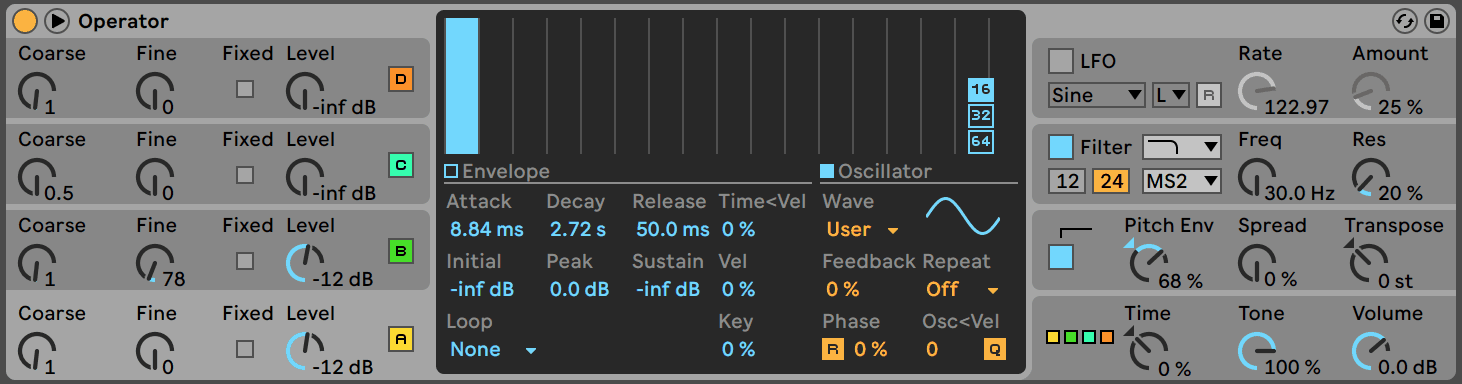The height and width of the screenshot is (384, 1462).
Task: Click the Decay value 2.72 s
Action: tap(578, 229)
